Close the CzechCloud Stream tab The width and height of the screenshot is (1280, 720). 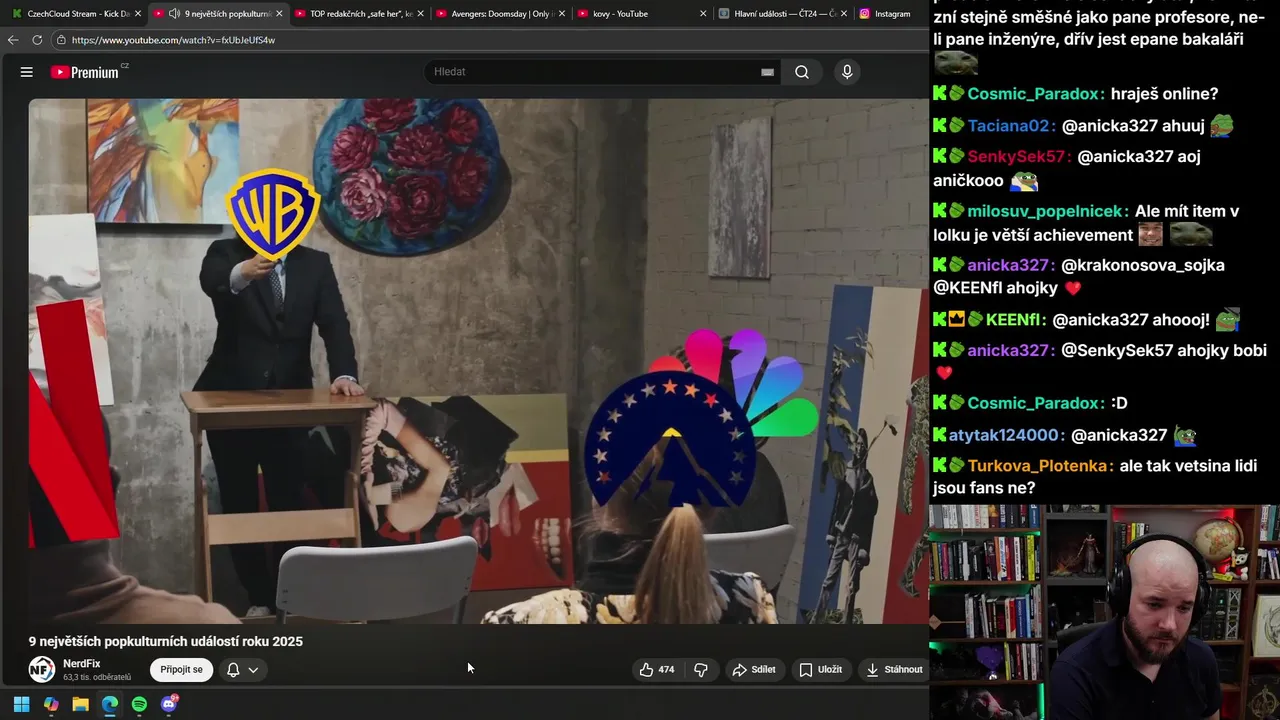pyautogui.click(x=138, y=14)
